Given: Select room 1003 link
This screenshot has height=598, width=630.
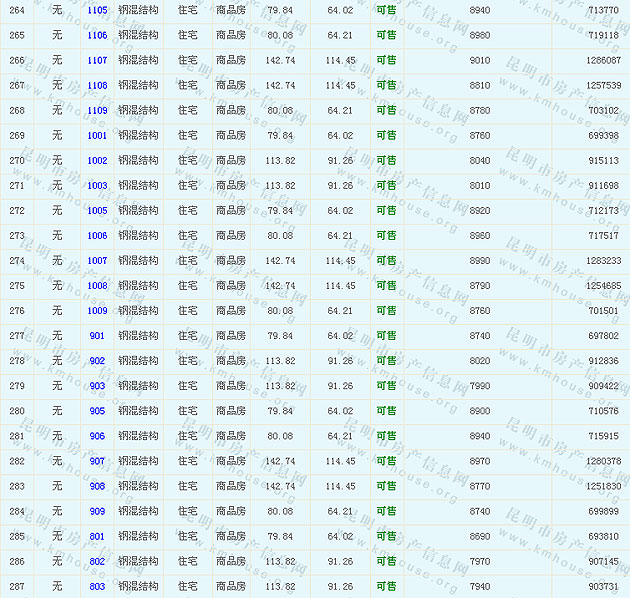Looking at the screenshot, I should click(x=97, y=185).
